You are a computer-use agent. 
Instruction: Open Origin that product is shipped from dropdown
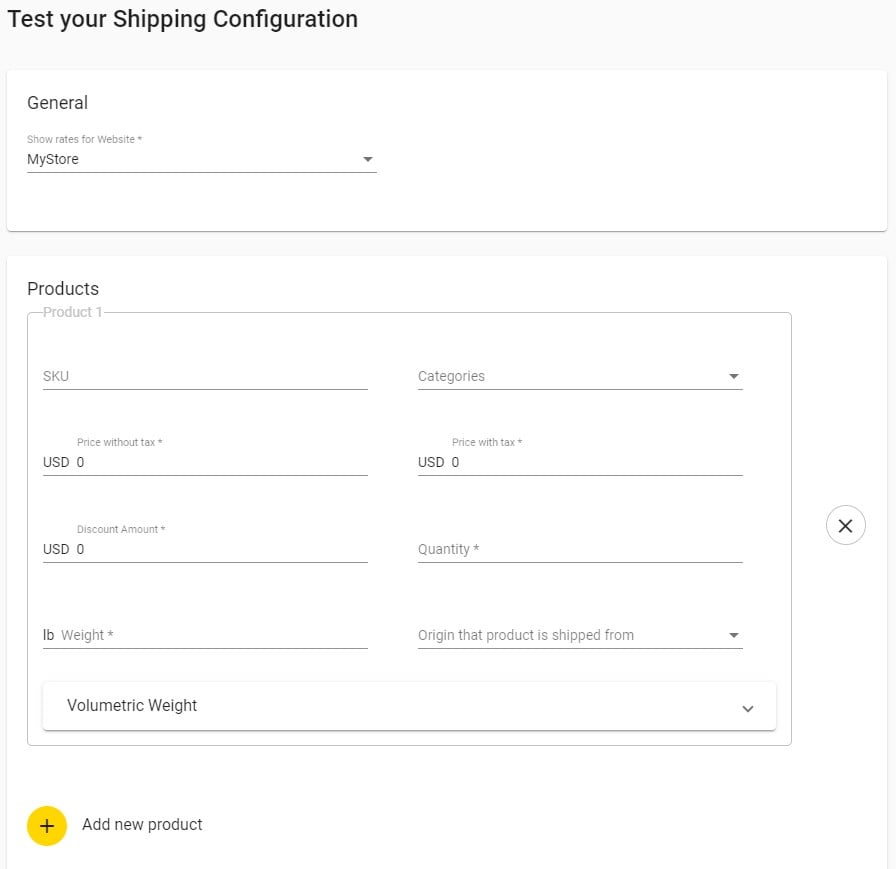click(580, 635)
